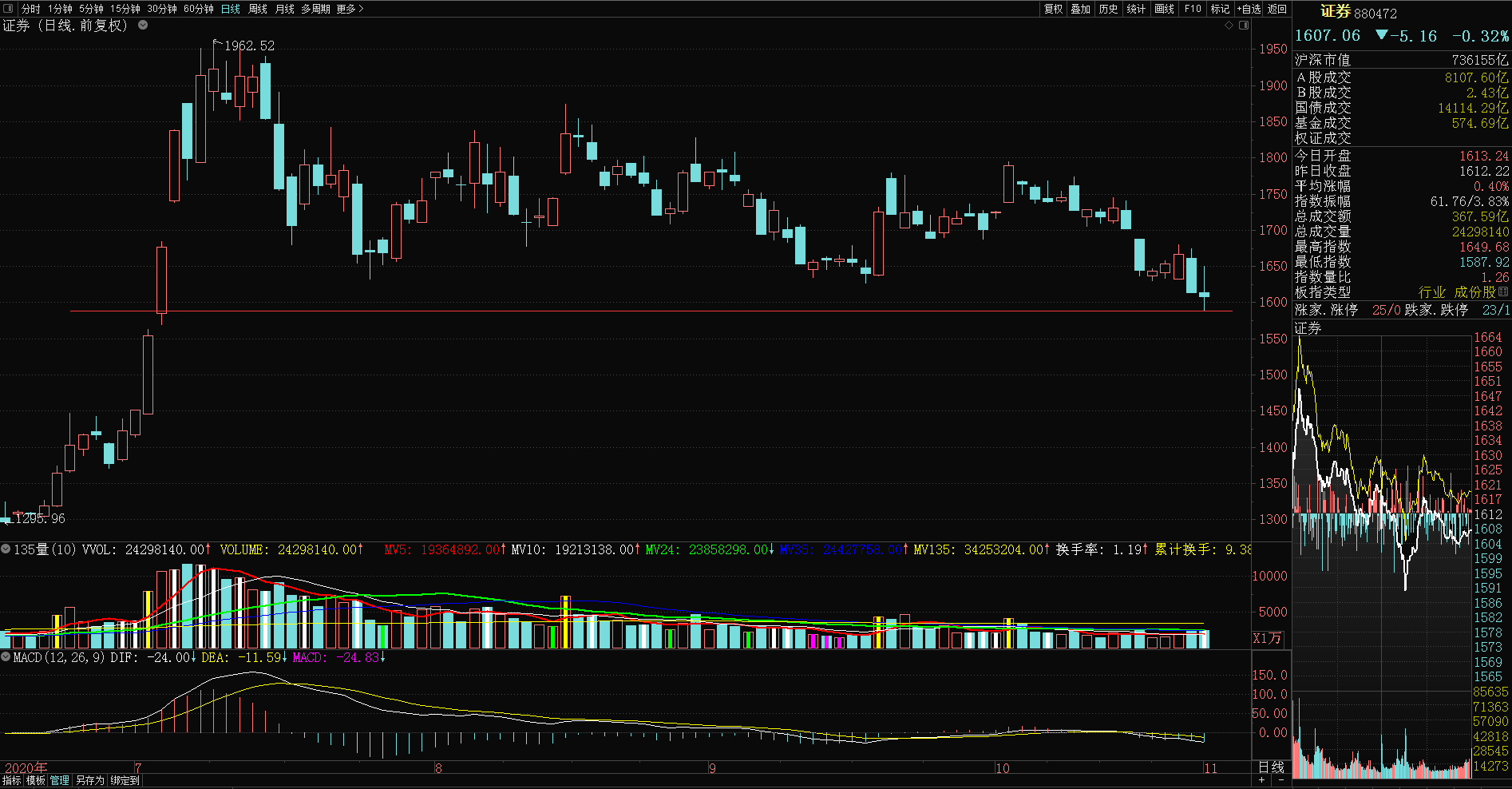Click the 1962.52 high price label
Viewport: 1512px width, 789px height.
click(x=249, y=46)
